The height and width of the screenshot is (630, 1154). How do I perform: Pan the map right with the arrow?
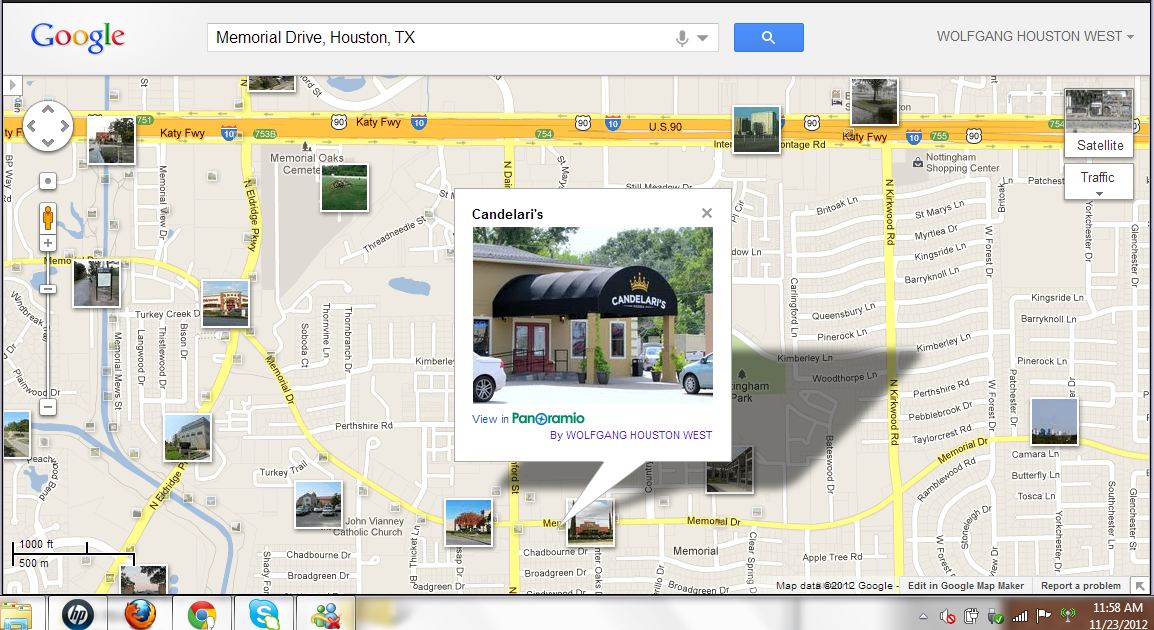(x=63, y=126)
